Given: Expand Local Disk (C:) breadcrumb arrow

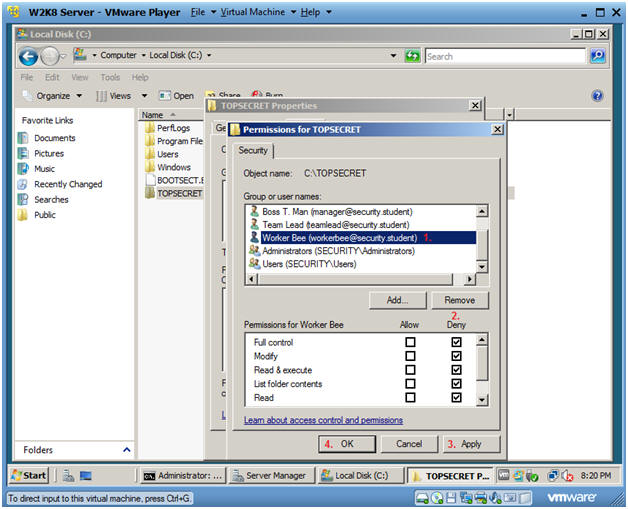Looking at the screenshot, I should 209,55.
